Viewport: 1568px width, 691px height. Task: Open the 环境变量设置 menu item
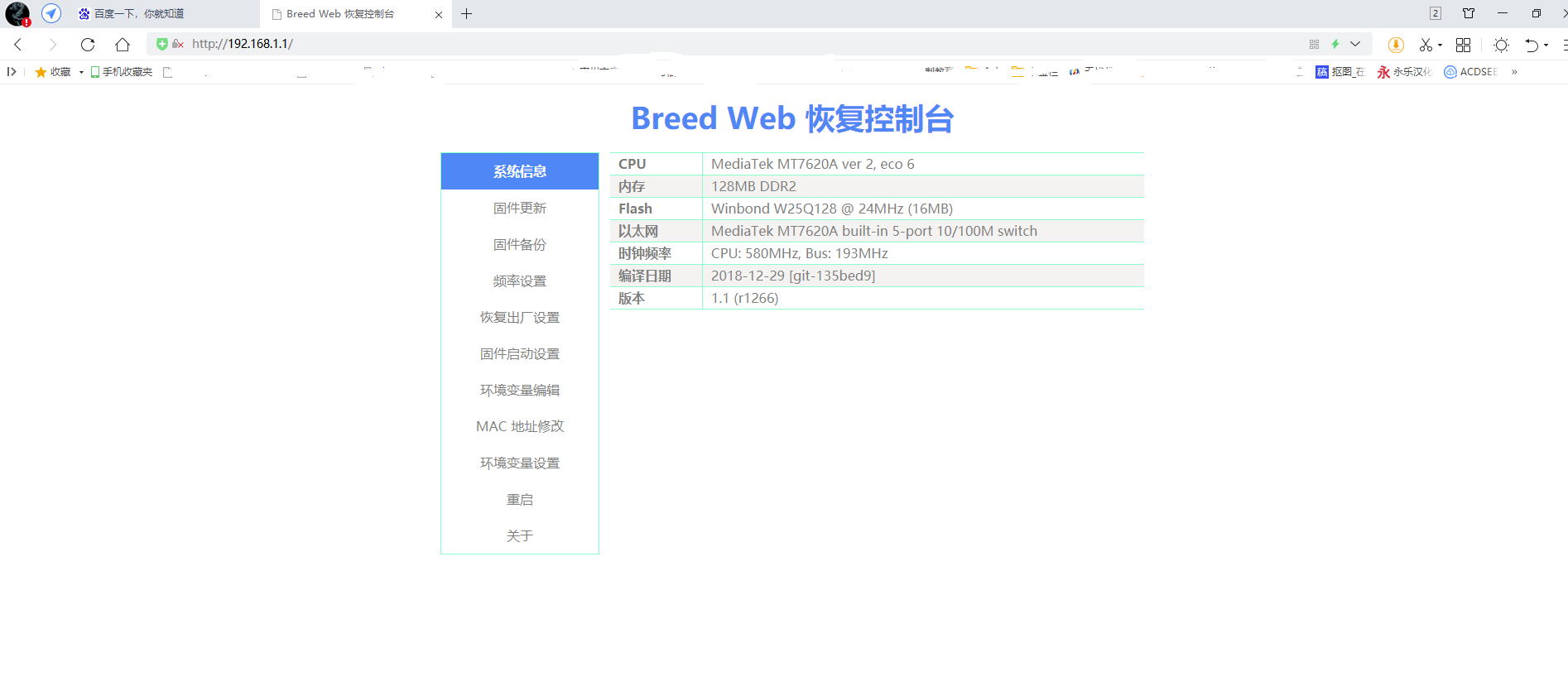pos(520,463)
